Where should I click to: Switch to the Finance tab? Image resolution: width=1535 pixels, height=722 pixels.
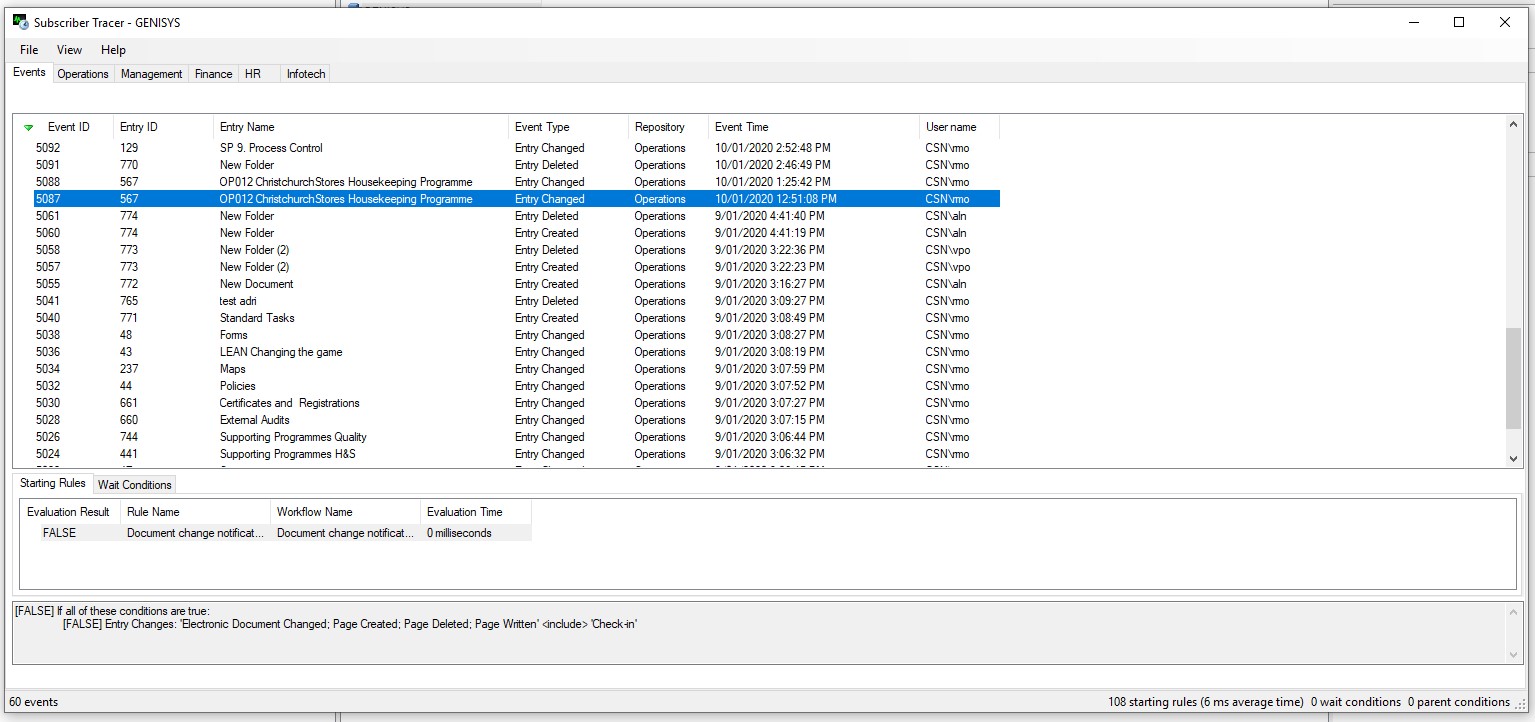(213, 74)
